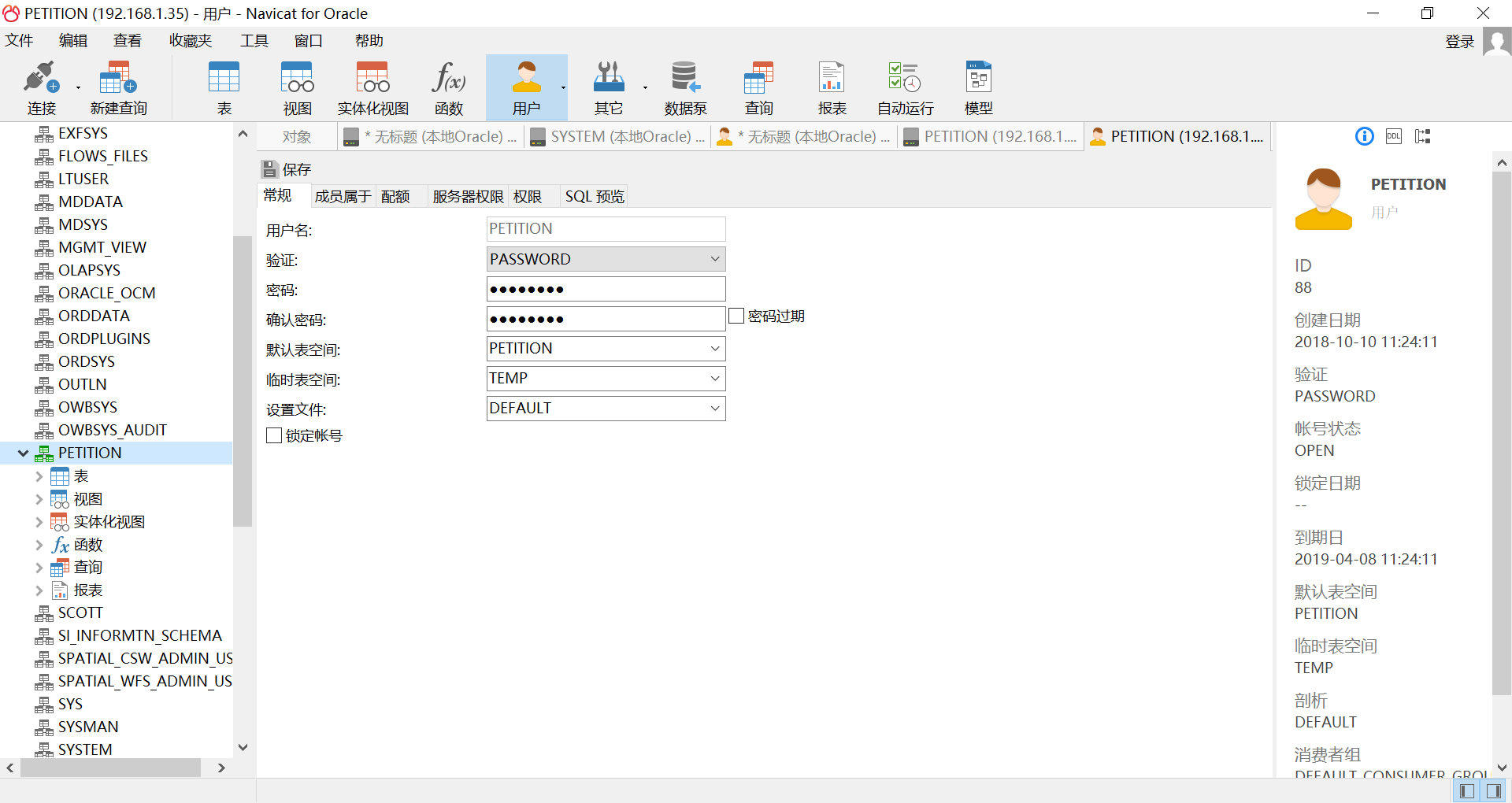Open the 数据泵 data pump tool
This screenshot has width=1512, height=803.
pos(685,79)
